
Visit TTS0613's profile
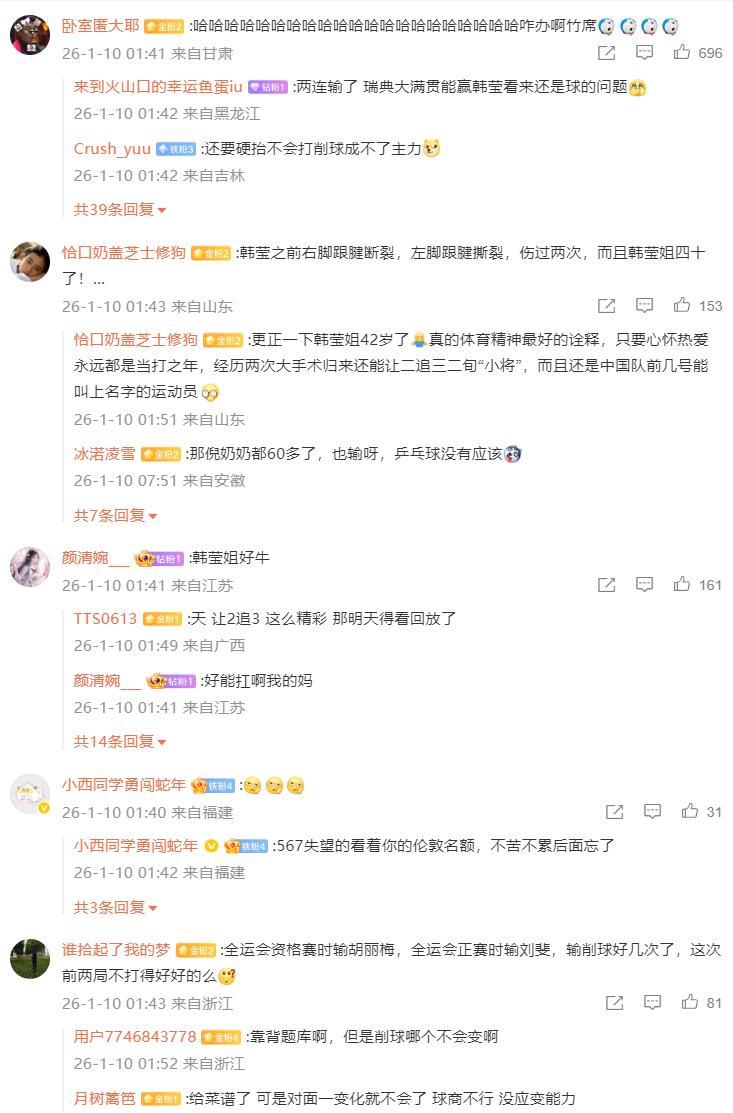tap(105, 618)
